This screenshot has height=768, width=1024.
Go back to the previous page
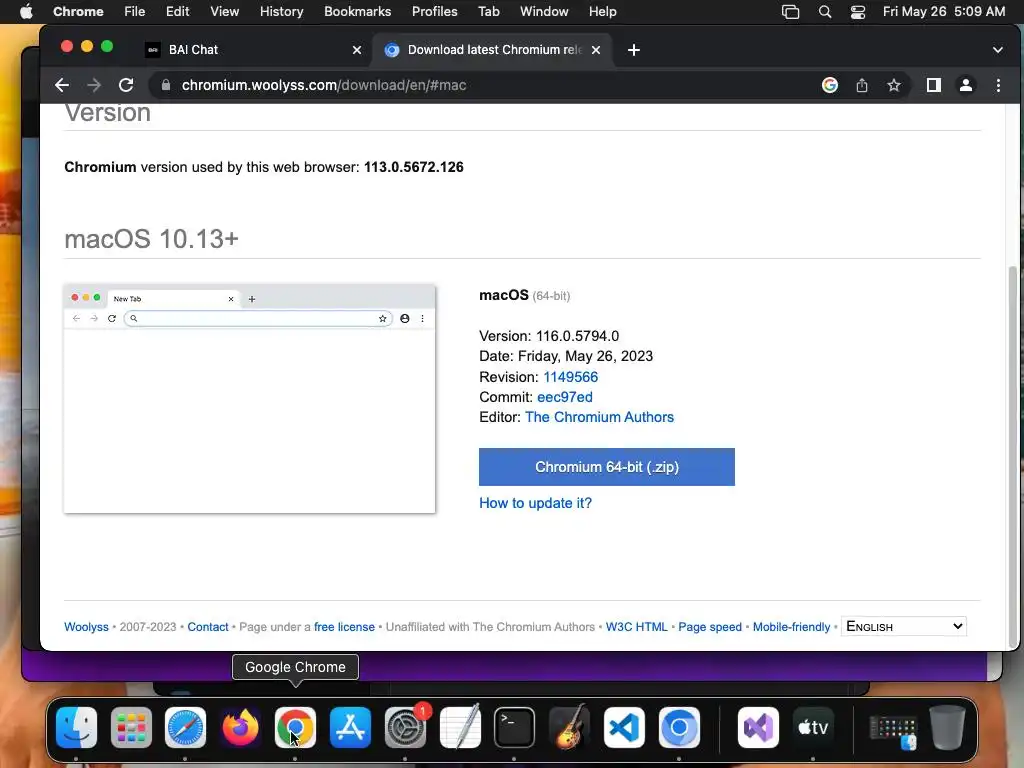pos(62,85)
